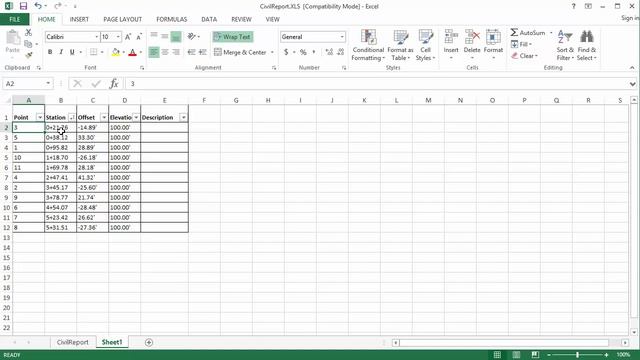Increase decimal places
Screen dimensions: 640x360
(329, 52)
